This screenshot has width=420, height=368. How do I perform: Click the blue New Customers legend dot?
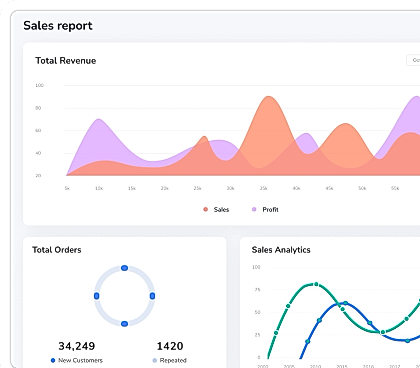pos(53,360)
